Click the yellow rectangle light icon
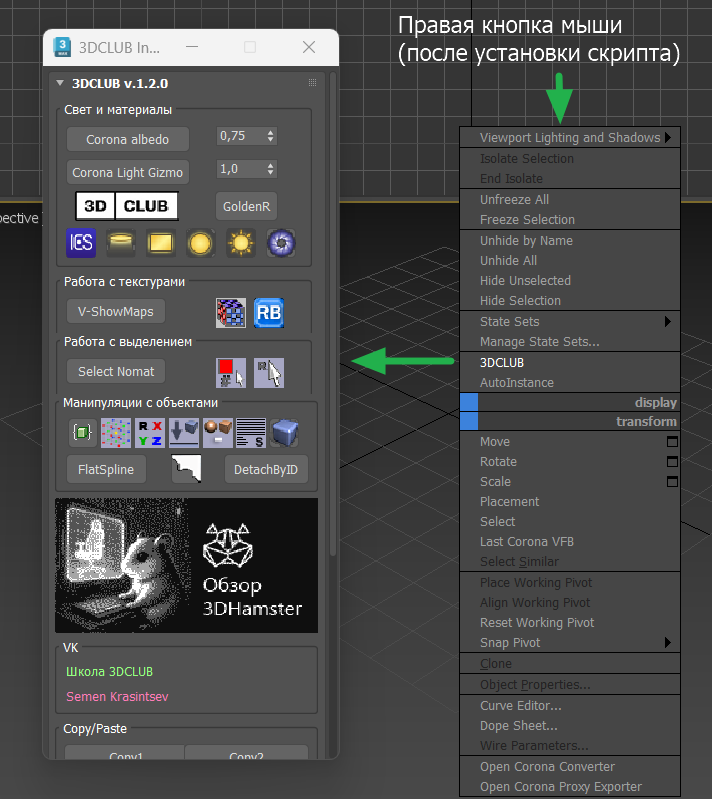Viewport: 712px width, 799px height. coord(161,243)
